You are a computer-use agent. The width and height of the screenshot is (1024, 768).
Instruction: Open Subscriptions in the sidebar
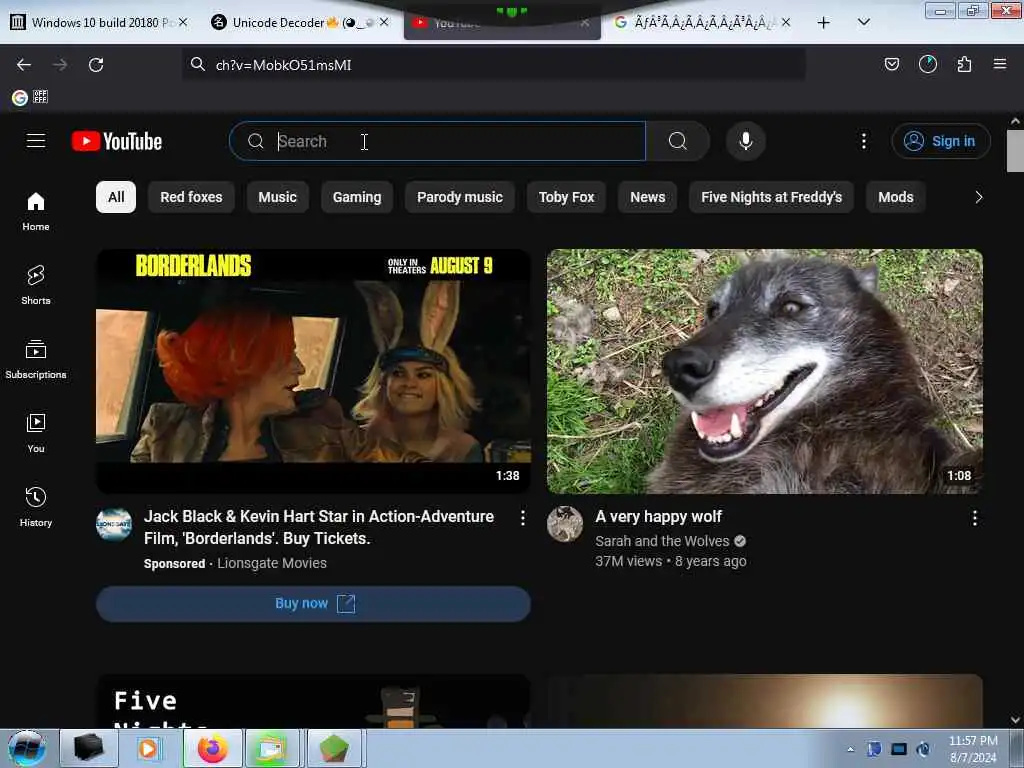(36, 359)
